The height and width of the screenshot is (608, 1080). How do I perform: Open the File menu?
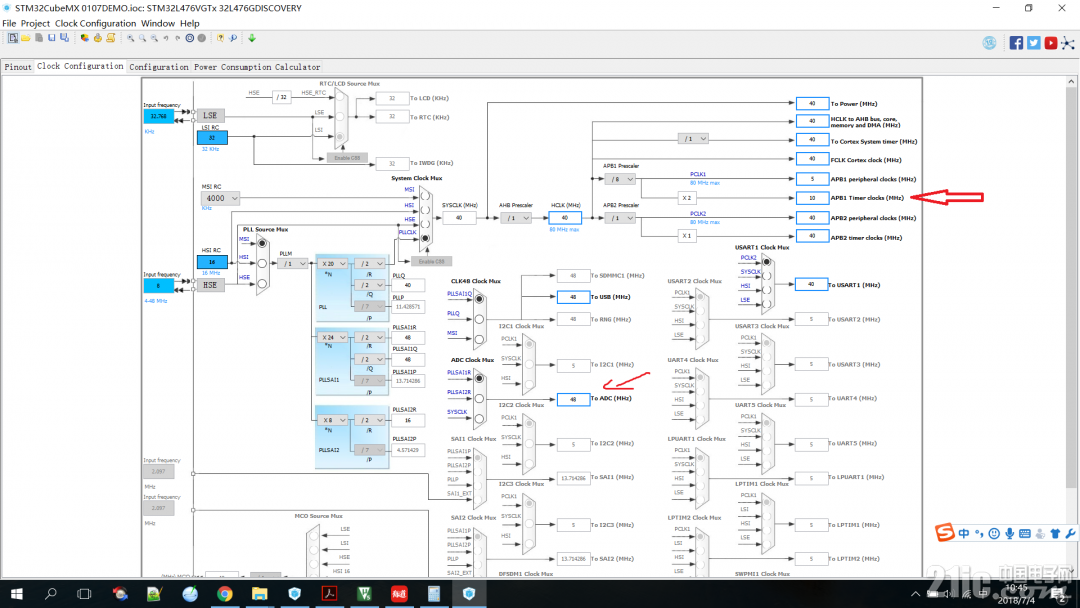9,23
